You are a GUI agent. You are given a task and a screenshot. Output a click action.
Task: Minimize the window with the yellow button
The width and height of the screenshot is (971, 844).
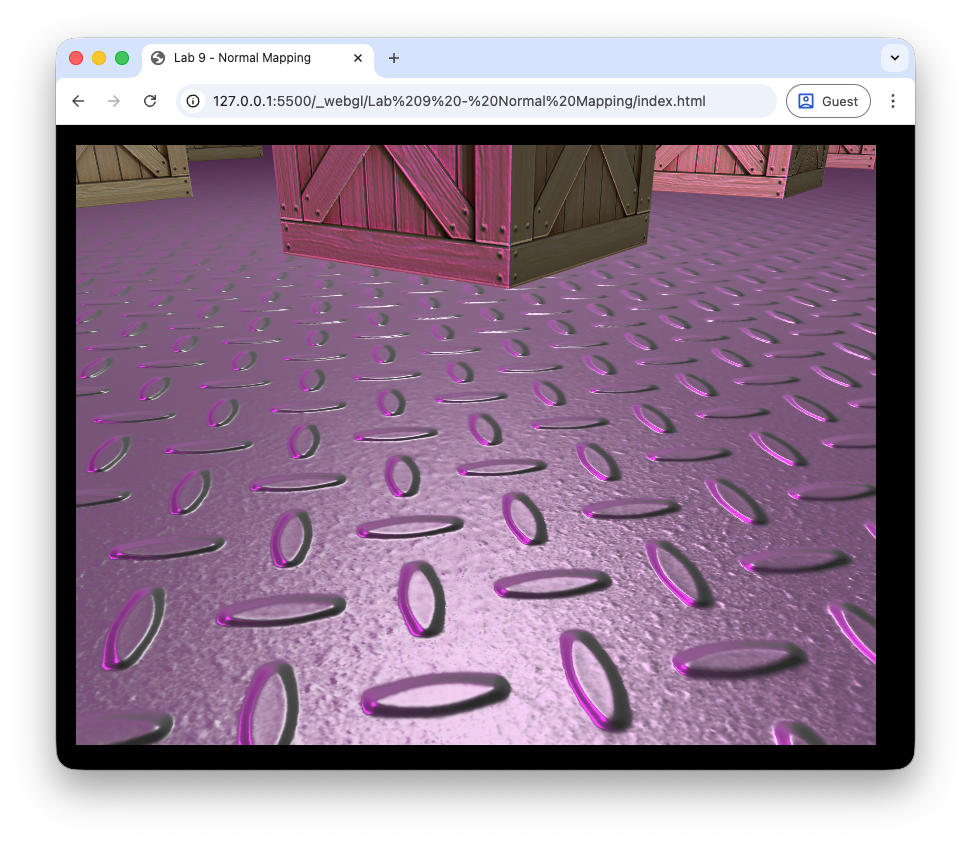click(x=99, y=58)
